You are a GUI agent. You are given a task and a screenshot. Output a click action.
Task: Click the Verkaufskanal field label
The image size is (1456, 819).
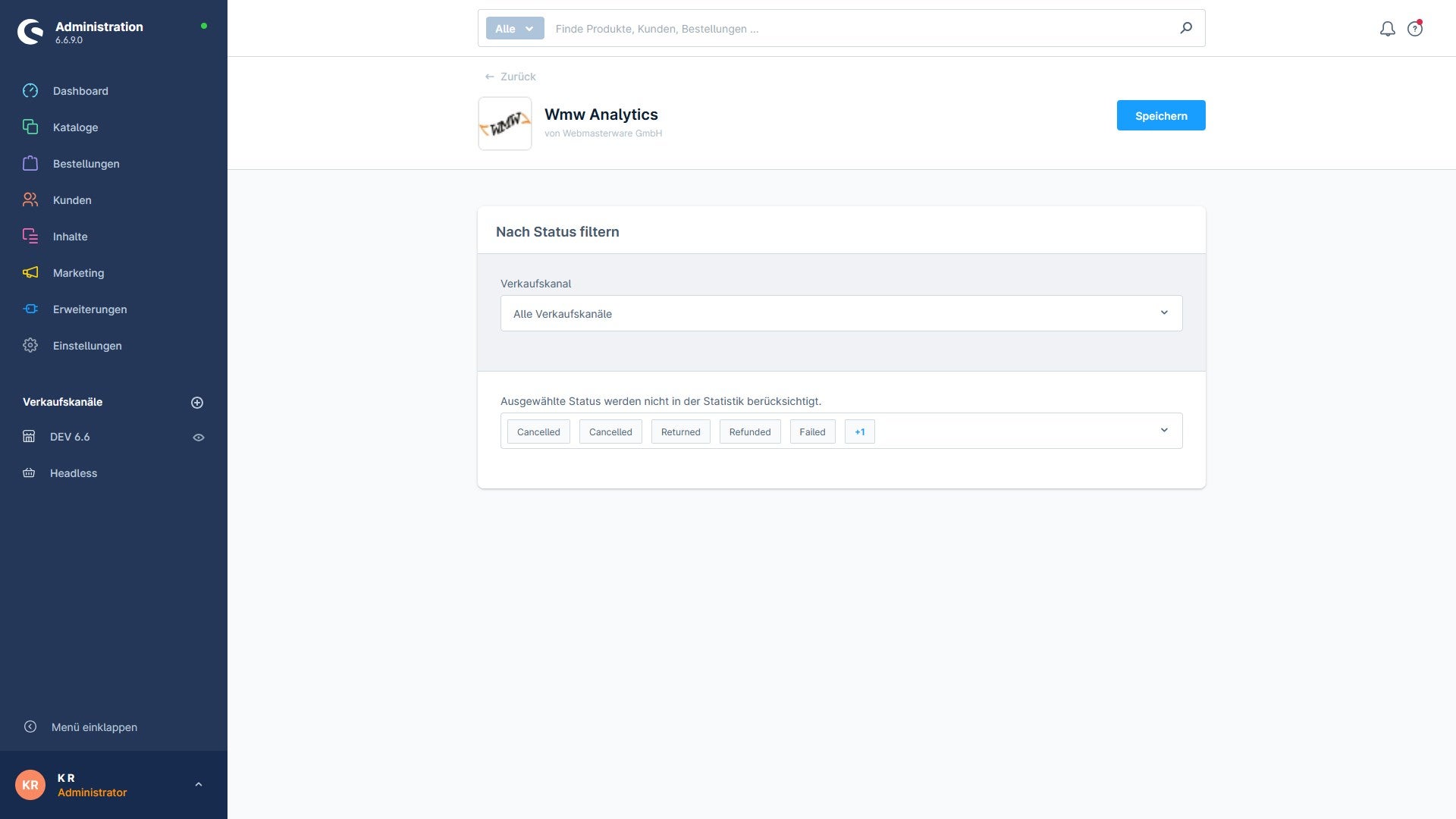point(536,284)
